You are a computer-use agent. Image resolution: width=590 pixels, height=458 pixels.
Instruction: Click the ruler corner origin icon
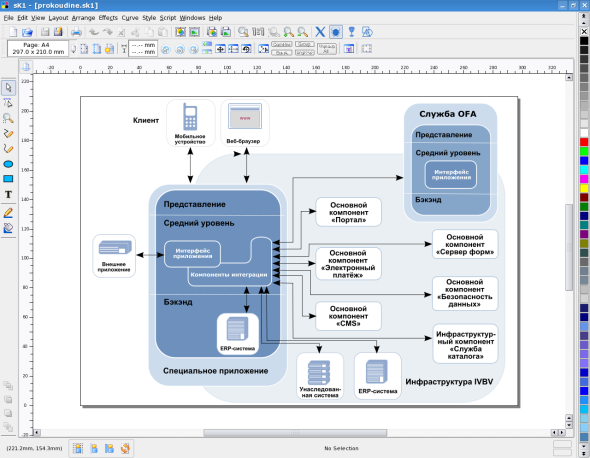[x=26, y=67]
